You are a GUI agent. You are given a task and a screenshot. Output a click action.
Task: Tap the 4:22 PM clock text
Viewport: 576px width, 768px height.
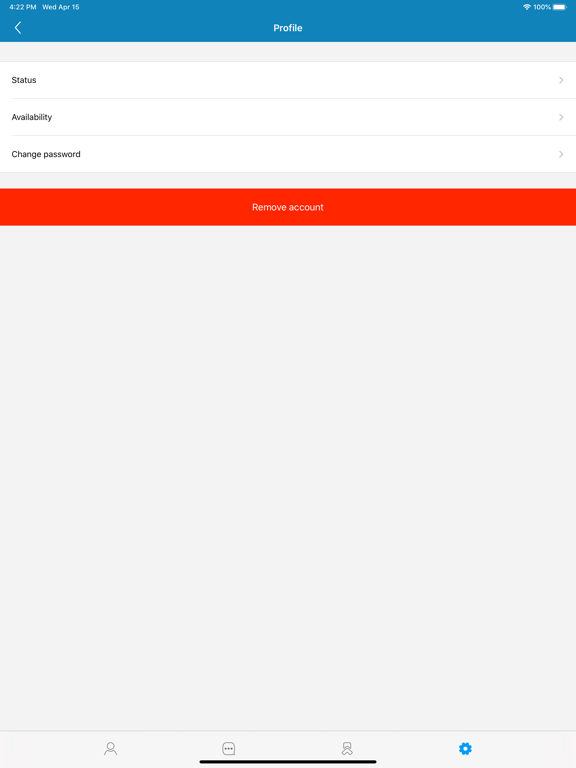point(23,7)
